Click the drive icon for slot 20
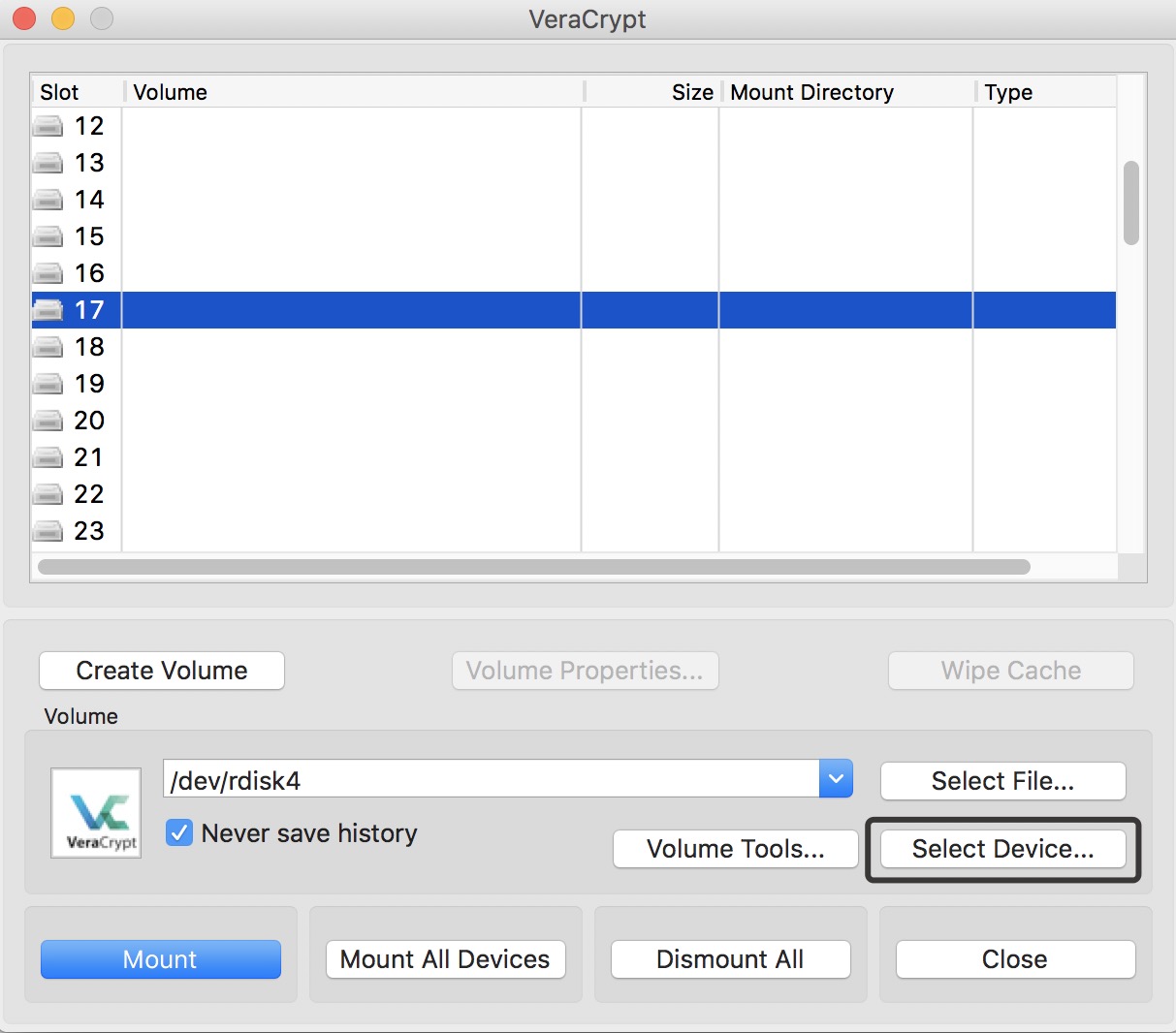The height and width of the screenshot is (1033, 1176). coord(48,421)
